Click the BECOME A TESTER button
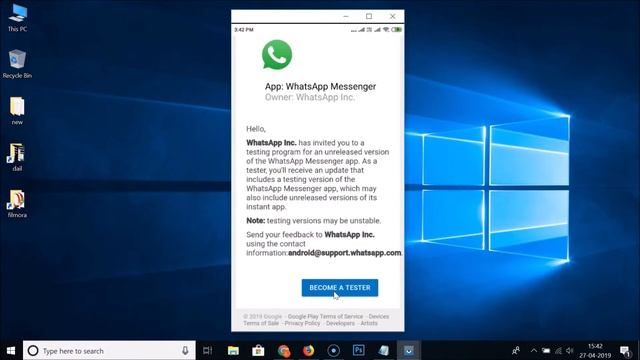 (x=340, y=288)
